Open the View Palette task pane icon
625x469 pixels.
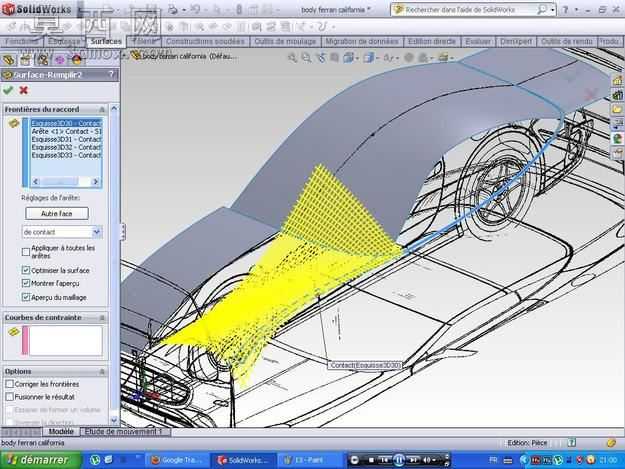[x=618, y=124]
